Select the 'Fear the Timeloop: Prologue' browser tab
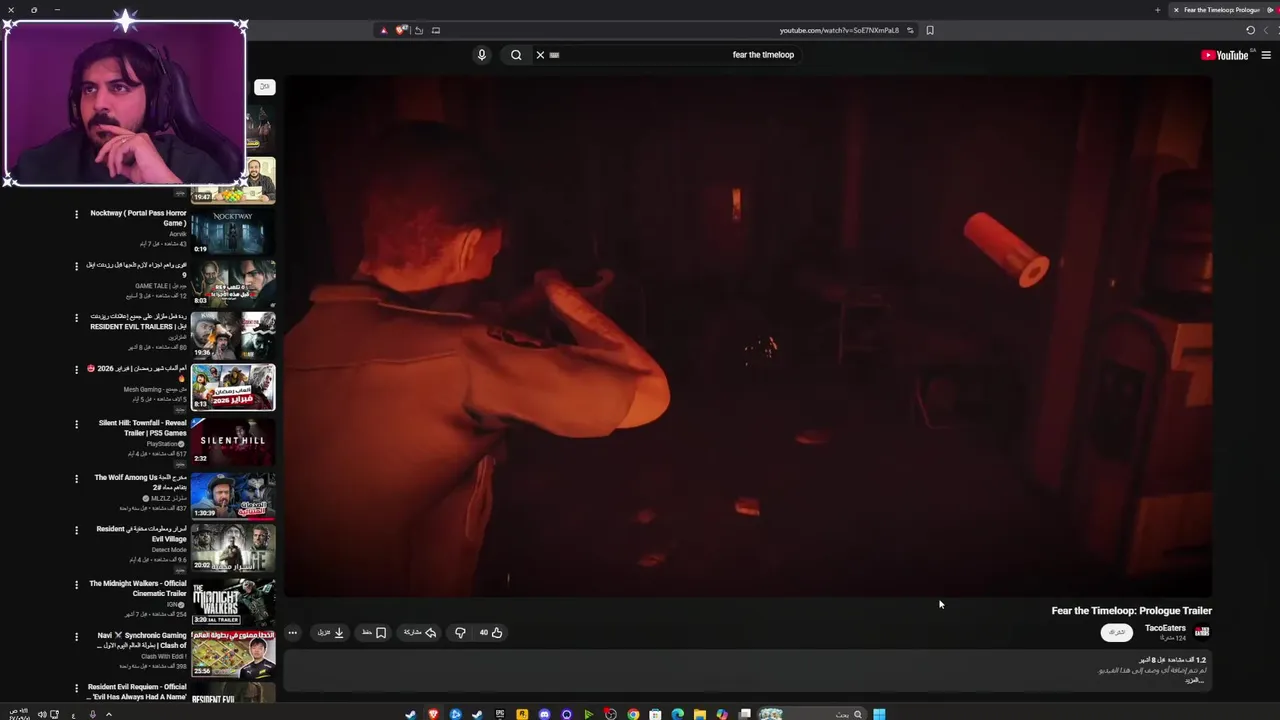 [x=1222, y=10]
